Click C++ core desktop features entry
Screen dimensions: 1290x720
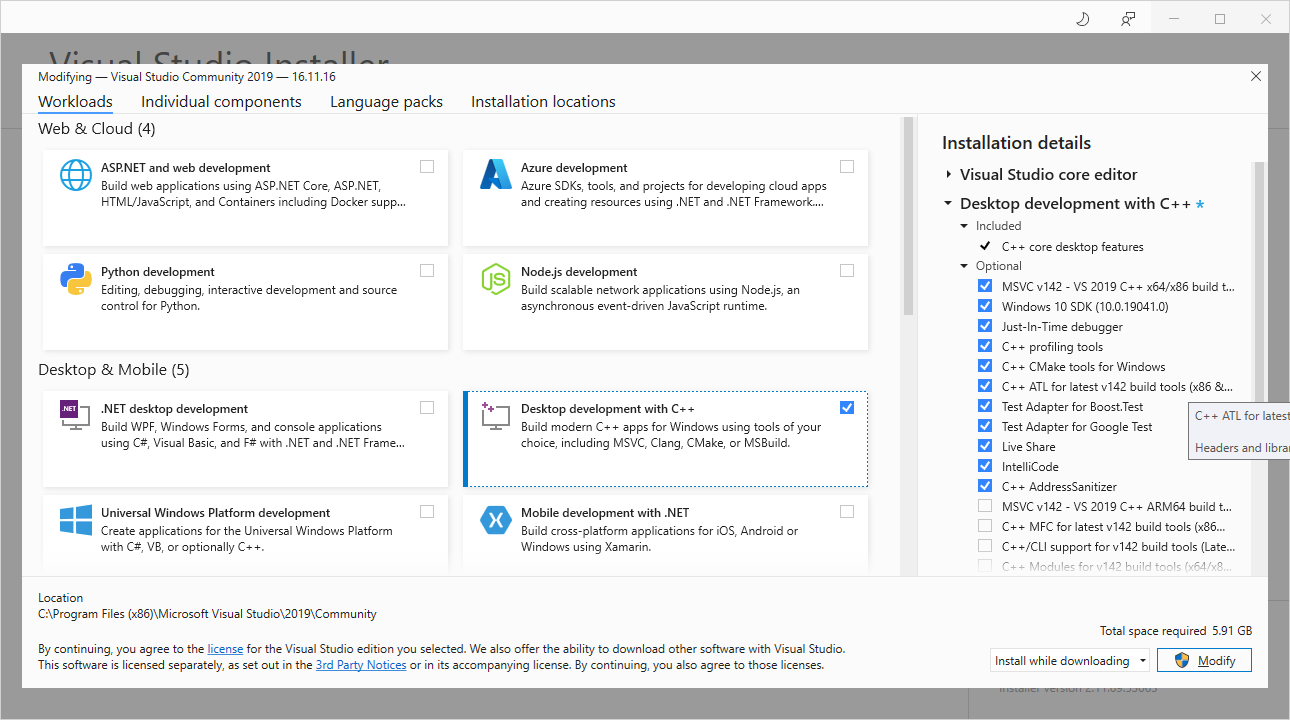(1072, 247)
